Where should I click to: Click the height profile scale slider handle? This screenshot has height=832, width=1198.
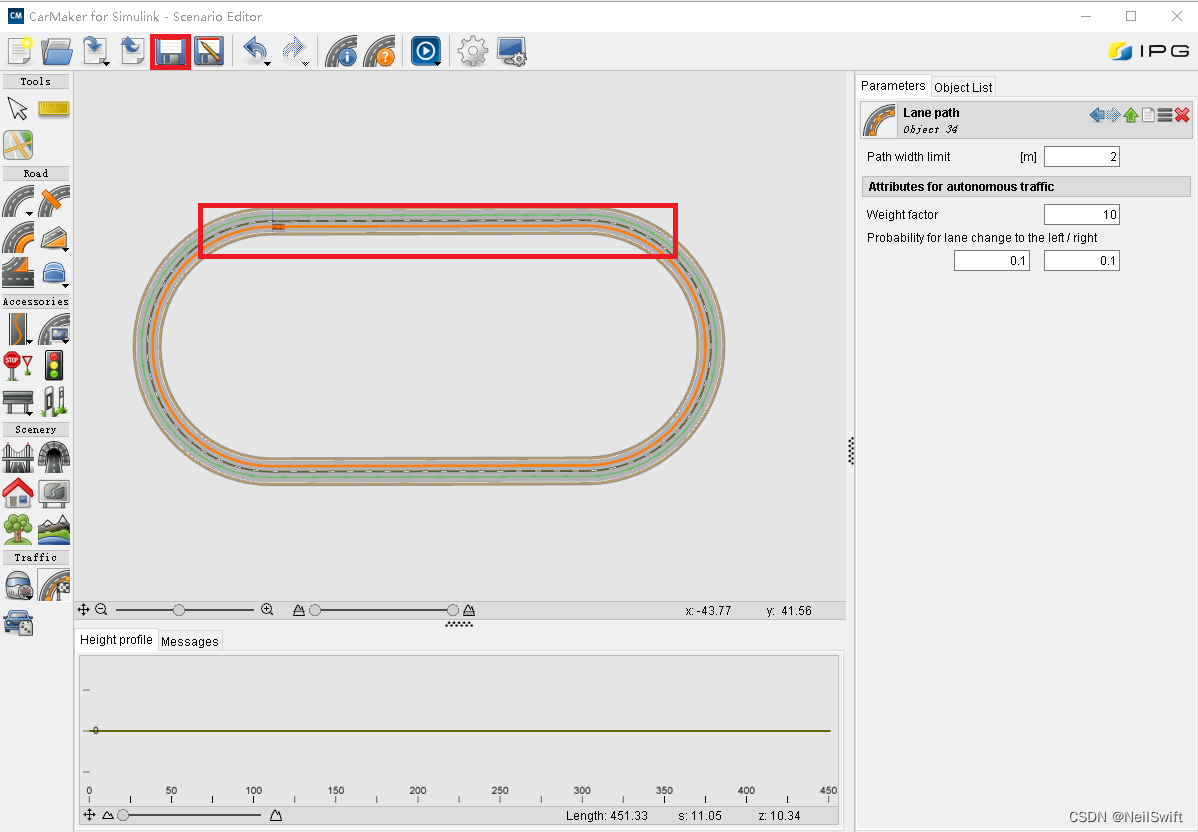123,815
